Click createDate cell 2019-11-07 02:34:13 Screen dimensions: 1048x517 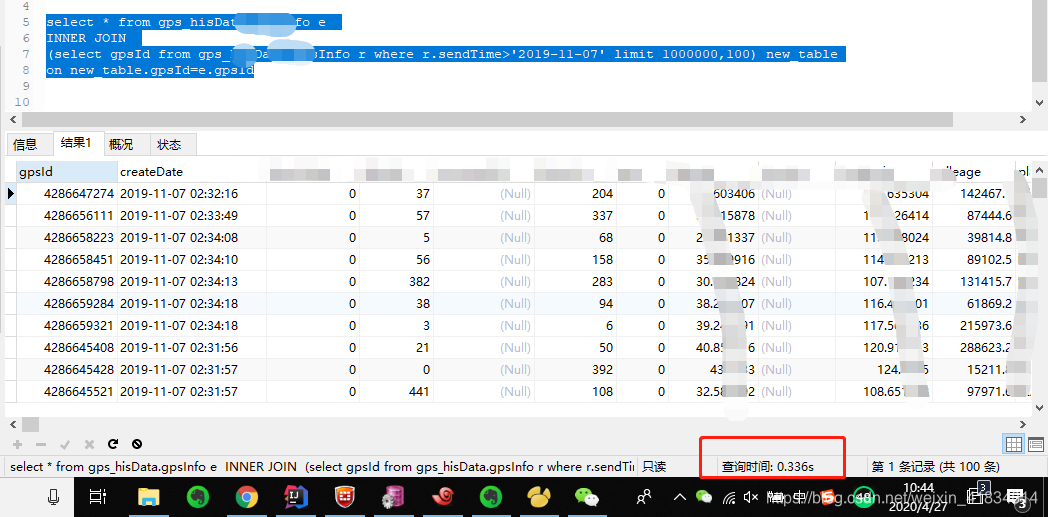tap(192, 282)
